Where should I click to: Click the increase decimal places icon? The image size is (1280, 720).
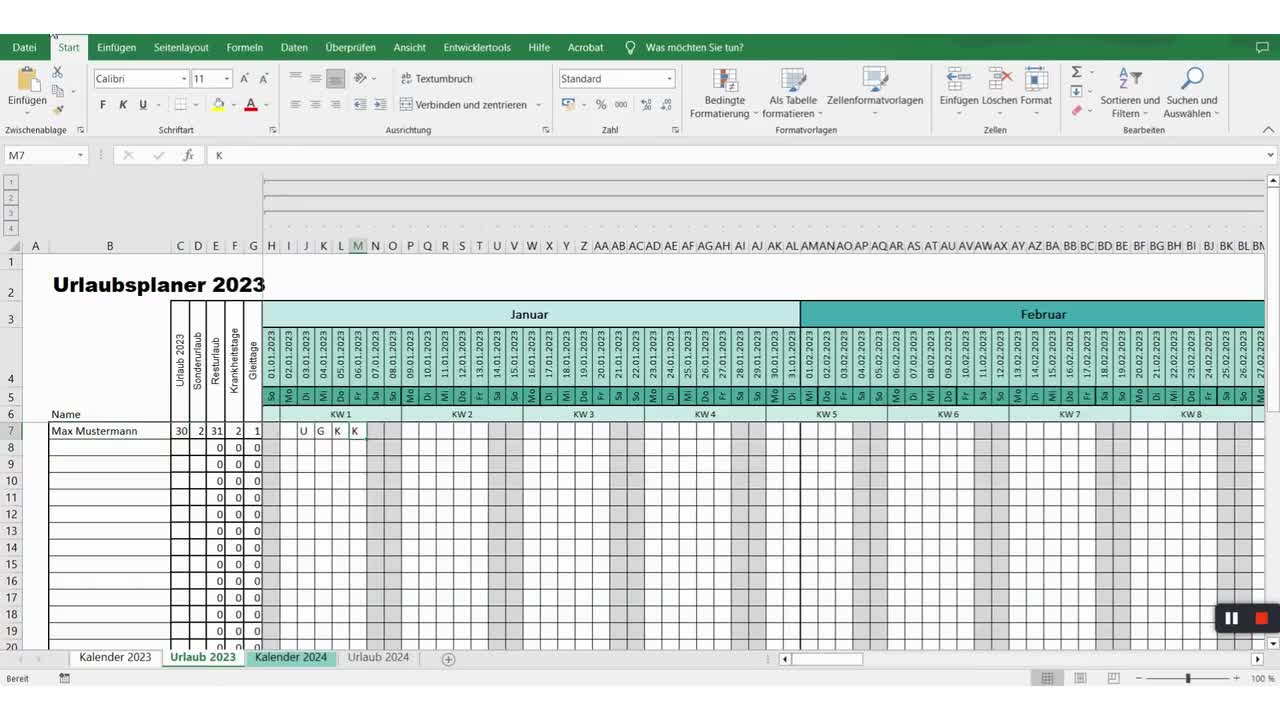coord(646,105)
